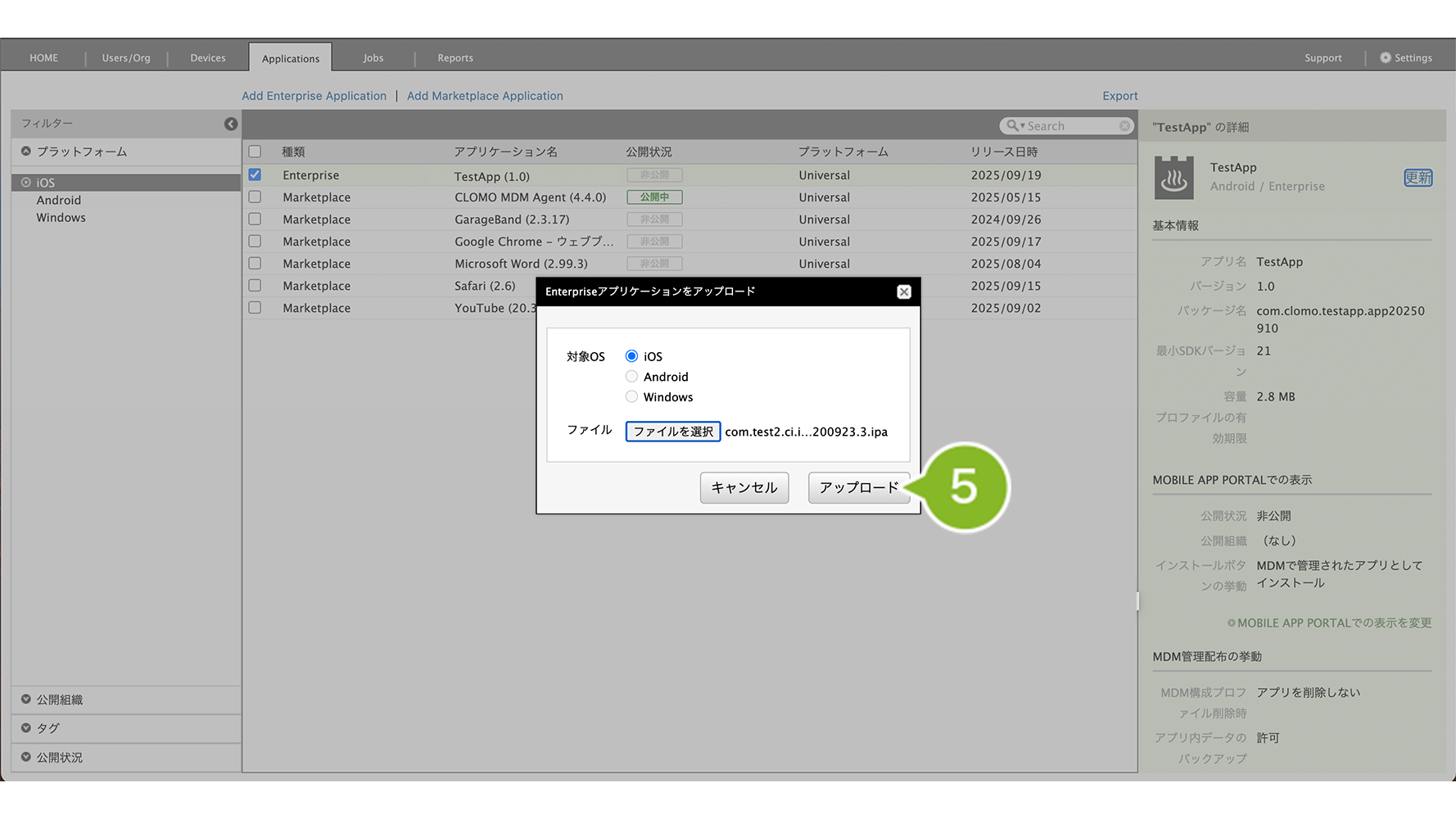Click the blue update badge icon
The height and width of the screenshot is (819, 1456).
(1418, 178)
